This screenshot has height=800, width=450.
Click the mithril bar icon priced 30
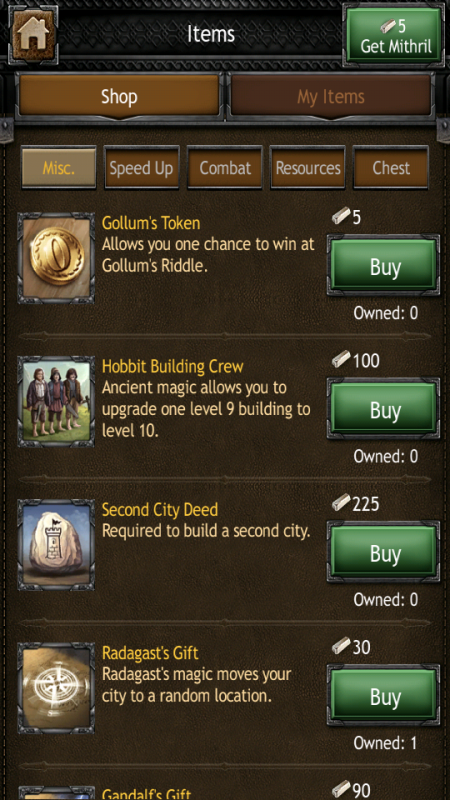pyautogui.click(x=341, y=646)
